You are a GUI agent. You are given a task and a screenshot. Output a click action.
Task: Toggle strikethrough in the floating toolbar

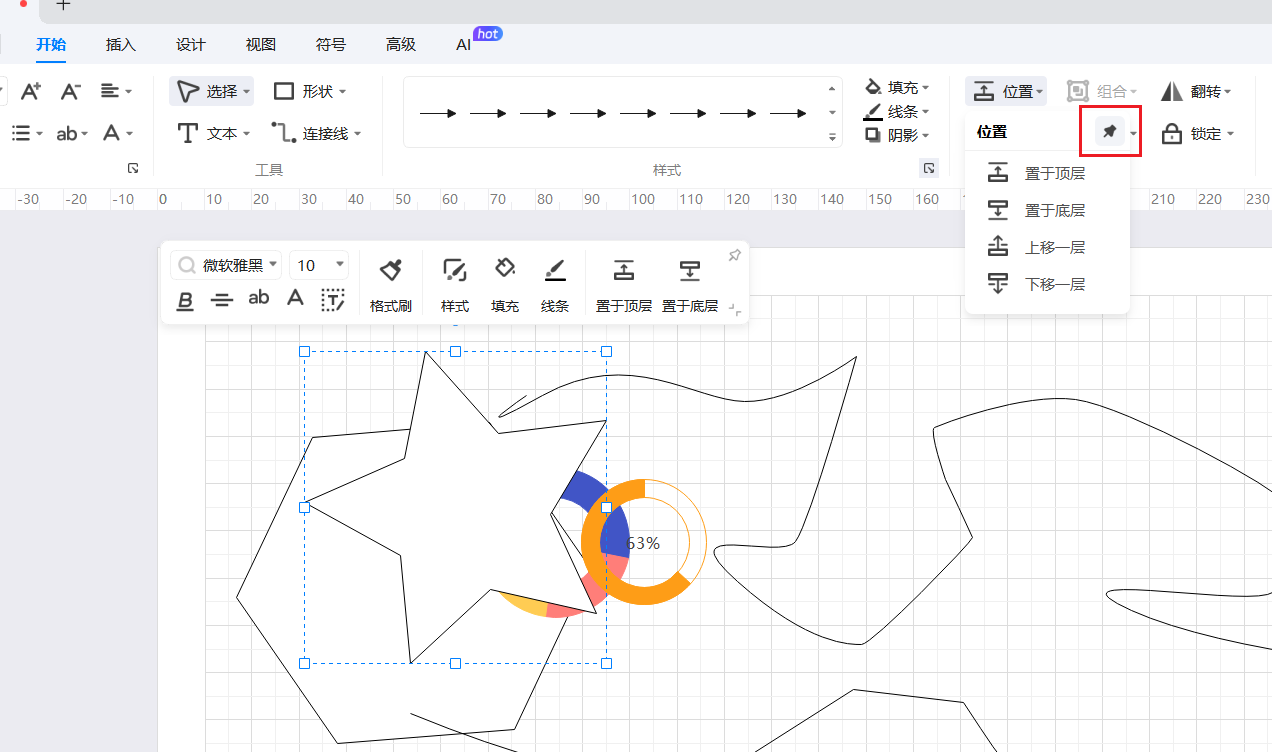(x=222, y=299)
